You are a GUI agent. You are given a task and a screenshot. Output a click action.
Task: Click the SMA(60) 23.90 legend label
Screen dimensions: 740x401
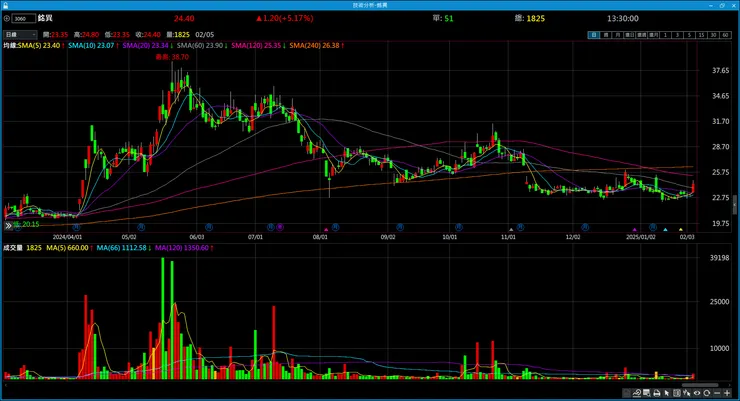(202, 45)
